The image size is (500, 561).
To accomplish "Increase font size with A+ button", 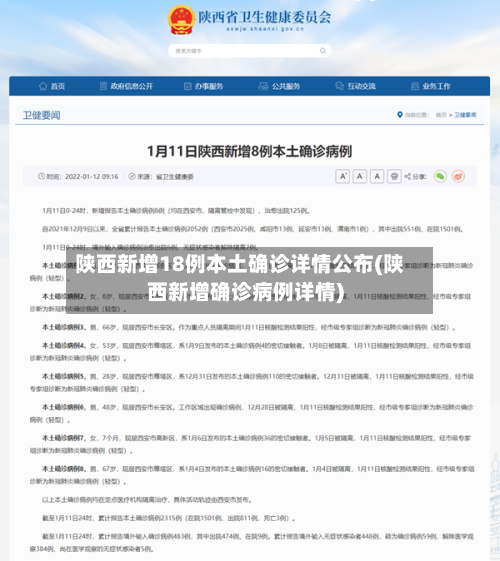I will (x=343, y=176).
